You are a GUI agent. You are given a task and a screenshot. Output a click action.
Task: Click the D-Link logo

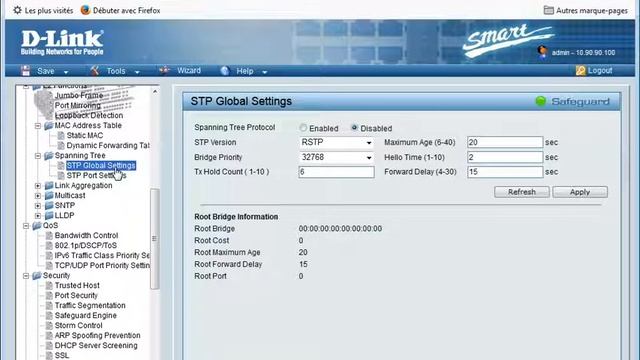point(62,42)
